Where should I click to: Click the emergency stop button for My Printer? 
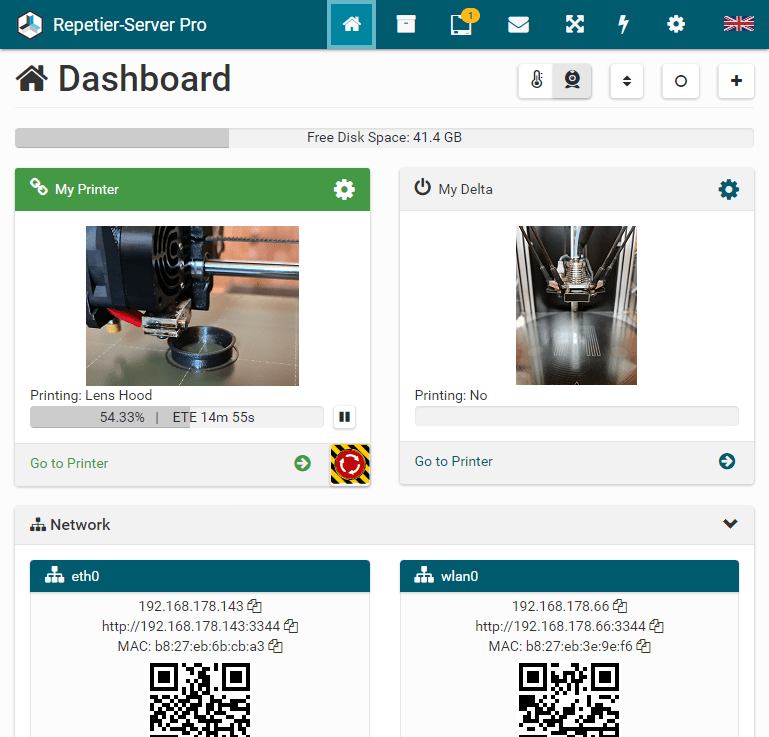[x=350, y=465]
